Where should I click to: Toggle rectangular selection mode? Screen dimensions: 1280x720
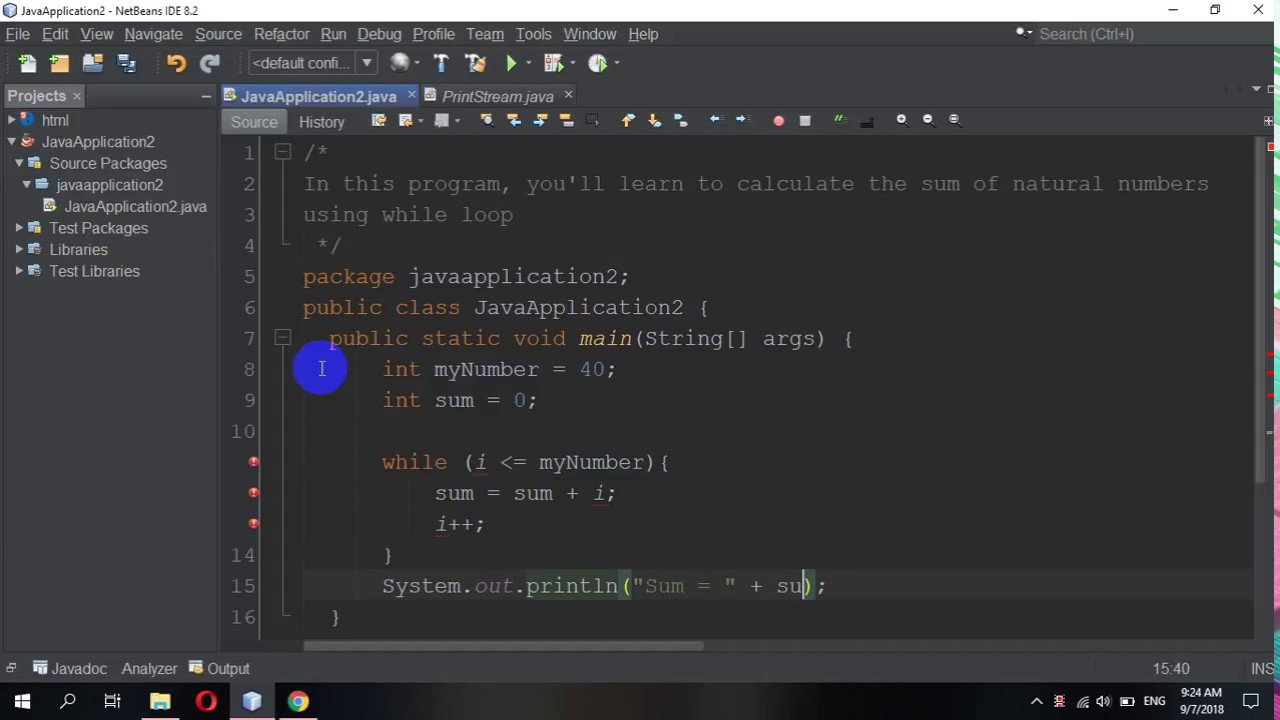(x=592, y=120)
